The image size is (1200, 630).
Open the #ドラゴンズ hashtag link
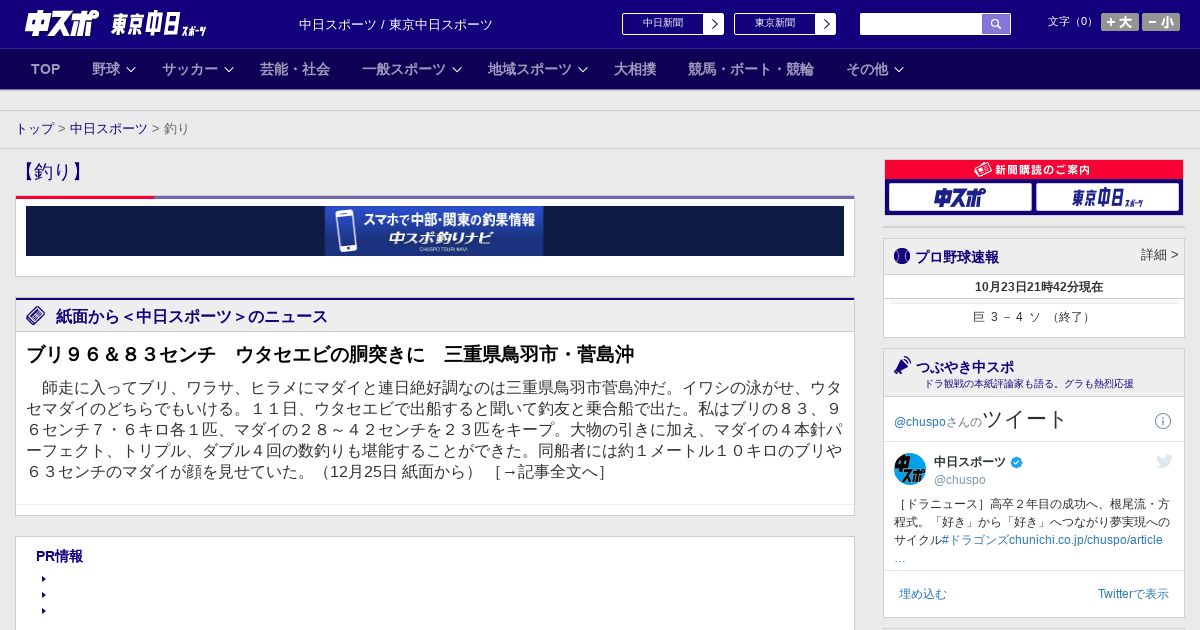click(x=974, y=540)
